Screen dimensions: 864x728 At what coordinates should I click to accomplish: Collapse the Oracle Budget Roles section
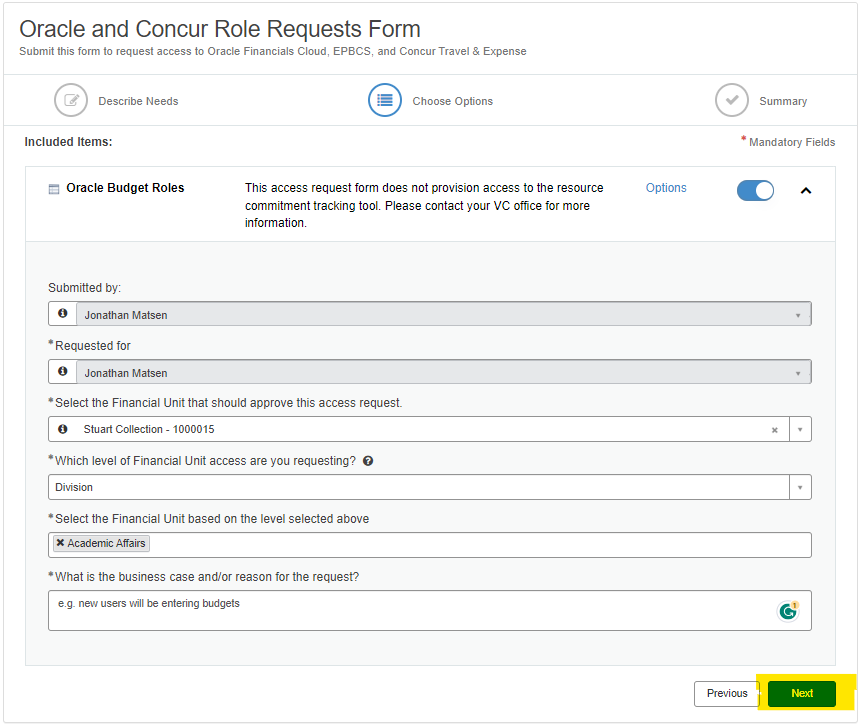(x=806, y=190)
